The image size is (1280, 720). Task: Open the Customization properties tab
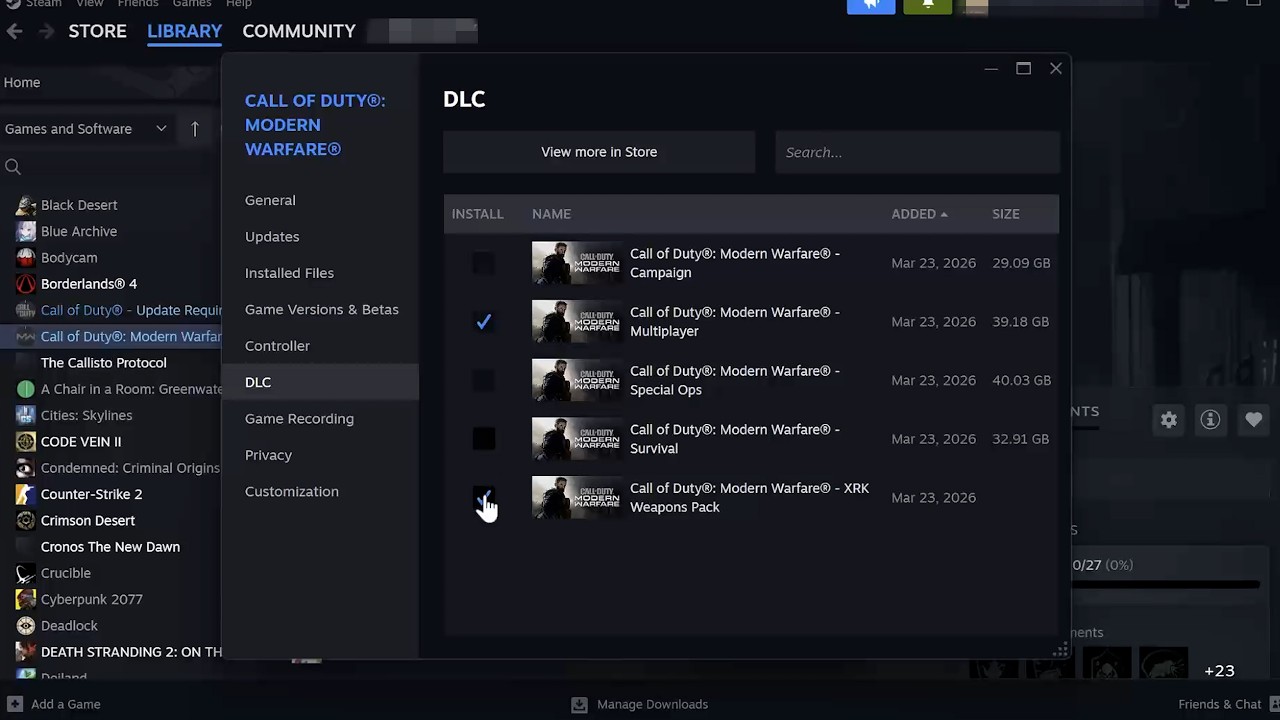320,491
